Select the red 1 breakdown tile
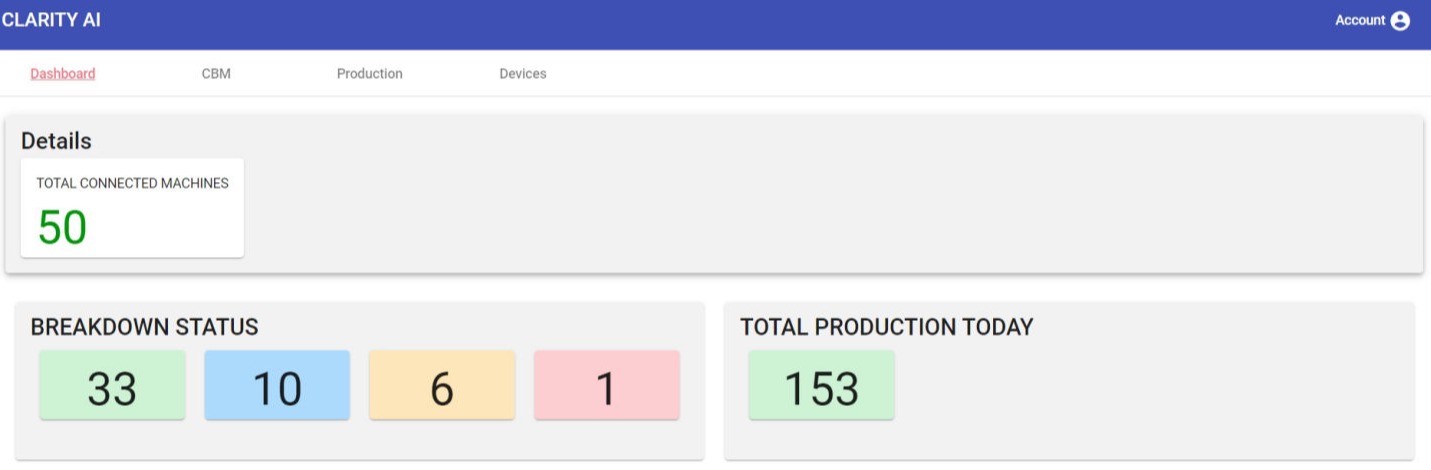This screenshot has height=470, width=1431. (607, 385)
